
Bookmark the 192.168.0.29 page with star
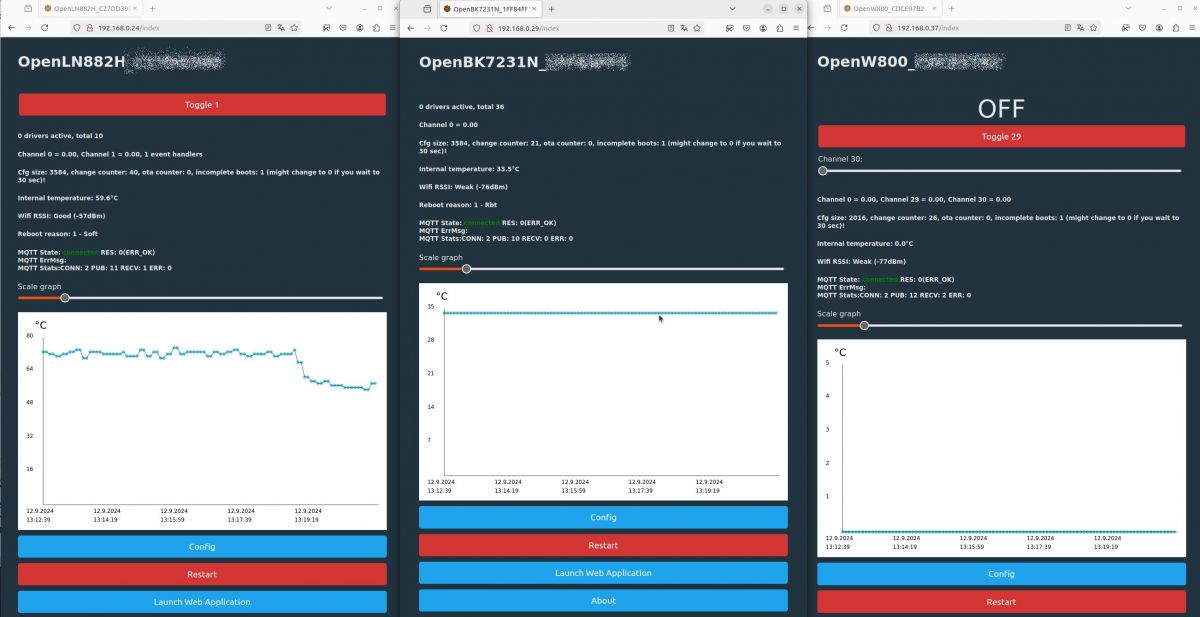point(697,28)
